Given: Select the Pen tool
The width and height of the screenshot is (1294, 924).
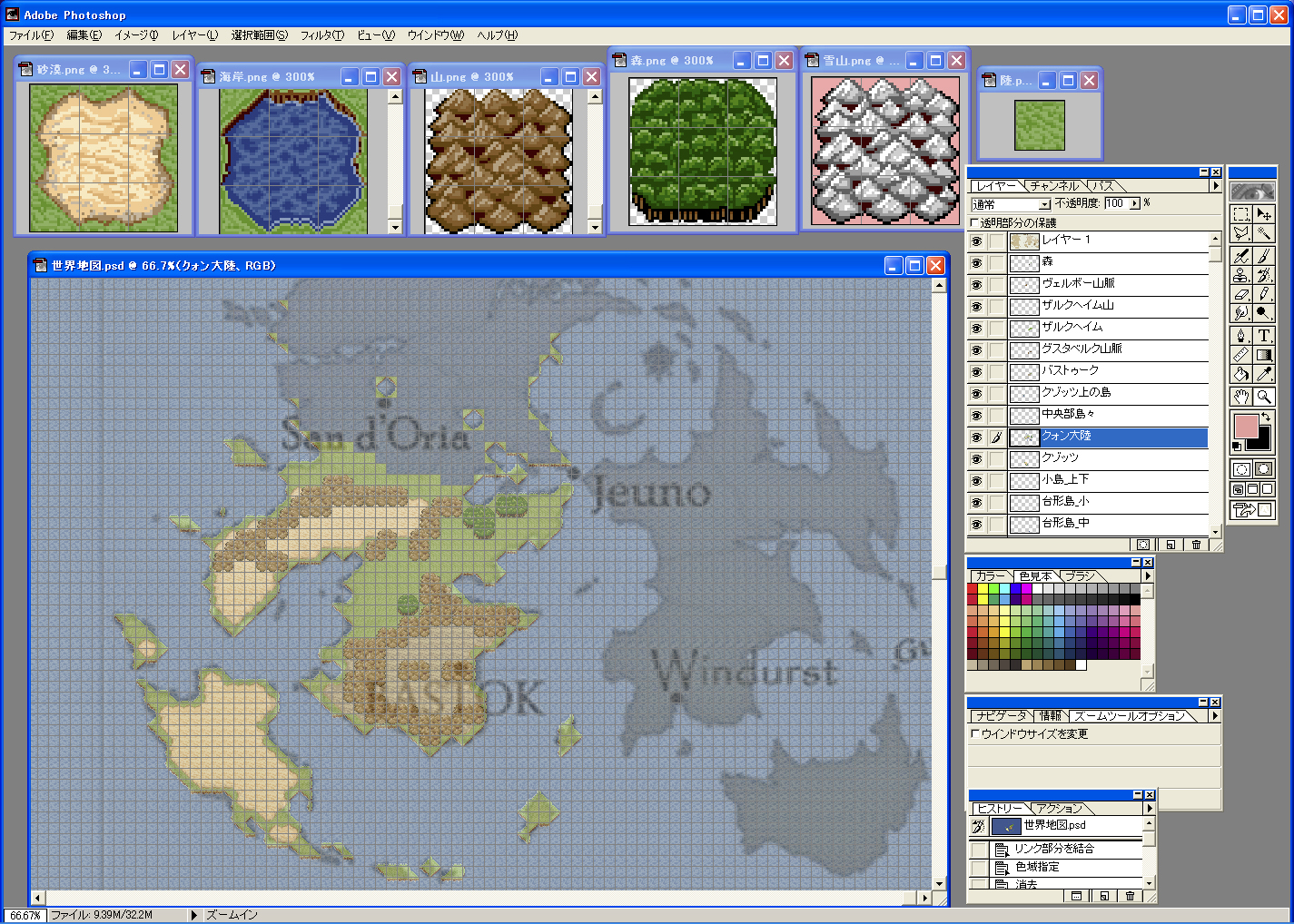Looking at the screenshot, I should click(1241, 336).
